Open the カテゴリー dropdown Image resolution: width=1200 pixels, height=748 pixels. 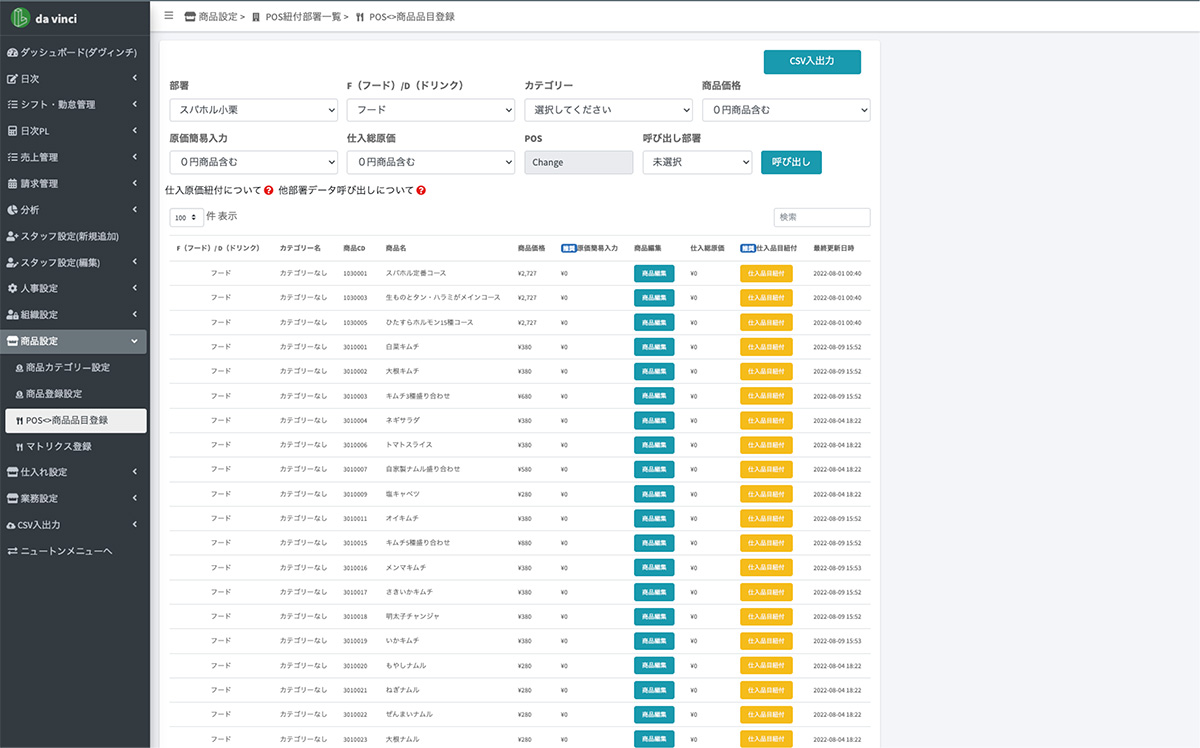[608, 110]
